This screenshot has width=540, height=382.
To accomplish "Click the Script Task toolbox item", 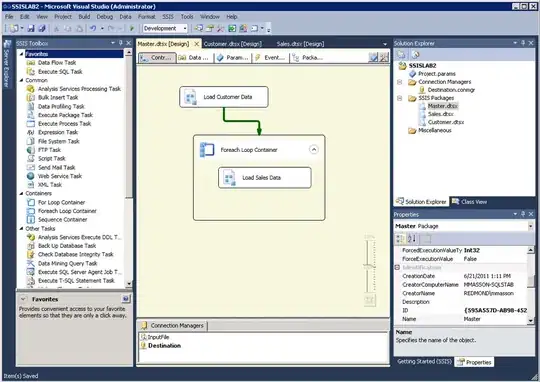I will coord(52,158).
